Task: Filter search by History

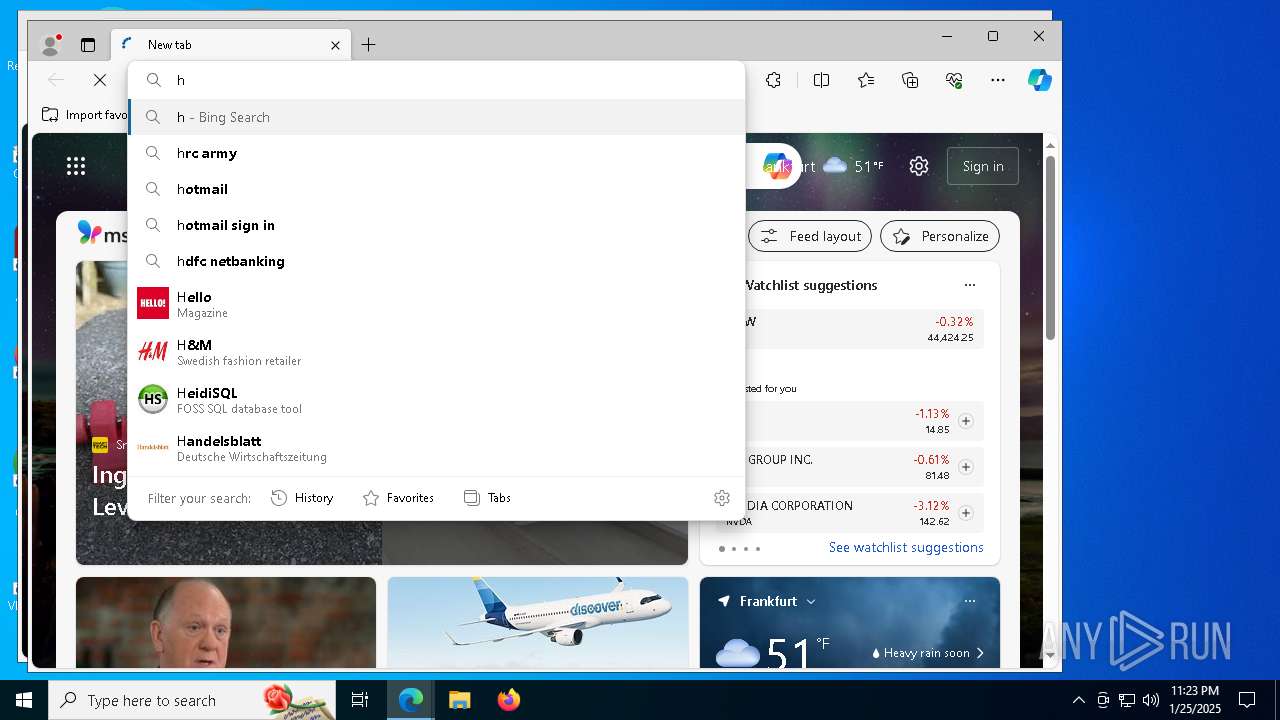Action: click(x=302, y=498)
